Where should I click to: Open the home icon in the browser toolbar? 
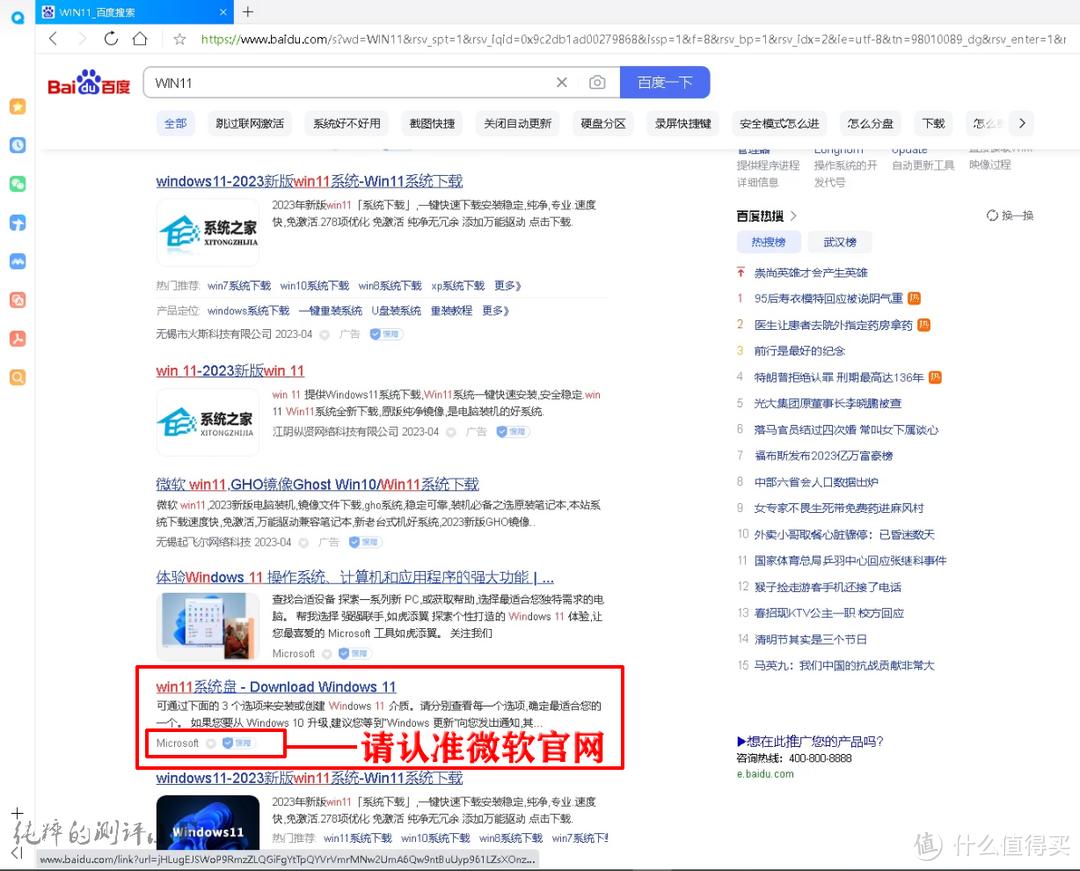pos(140,38)
